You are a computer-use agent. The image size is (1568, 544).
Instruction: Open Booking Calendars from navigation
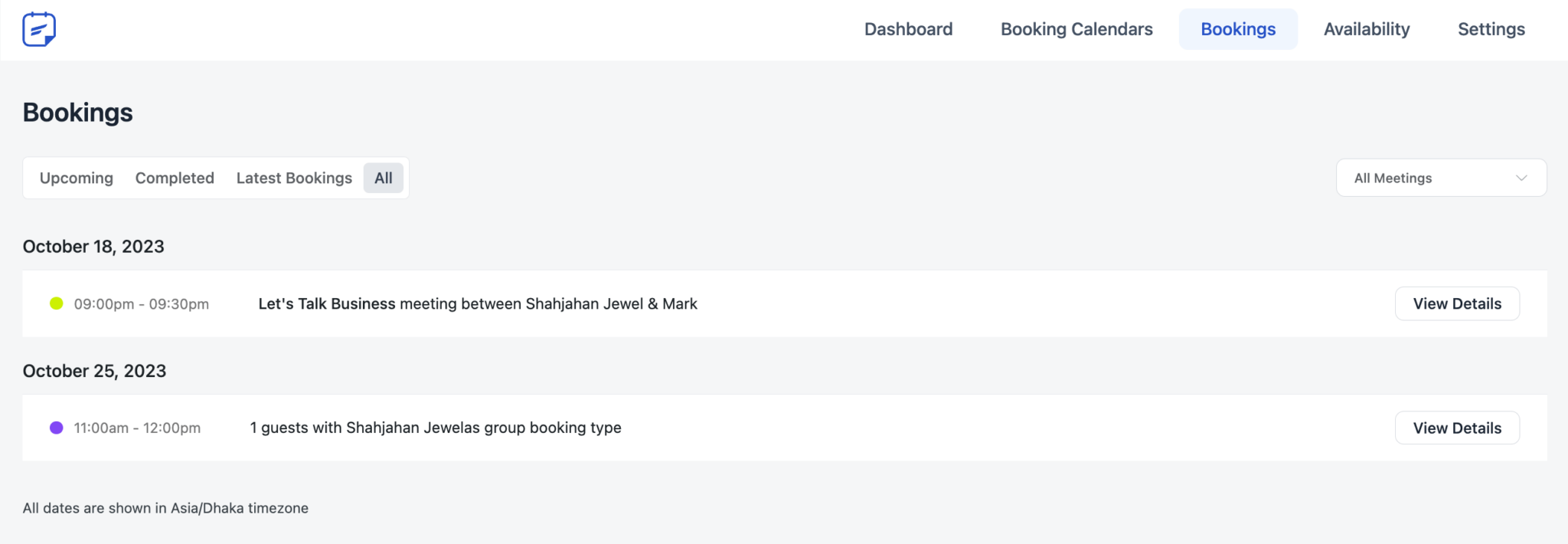[1076, 29]
